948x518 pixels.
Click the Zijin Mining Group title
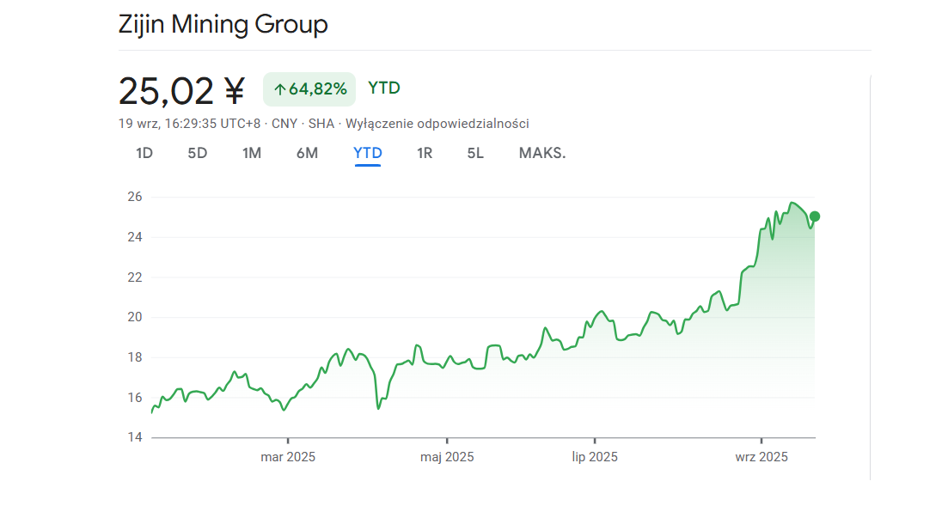223,24
